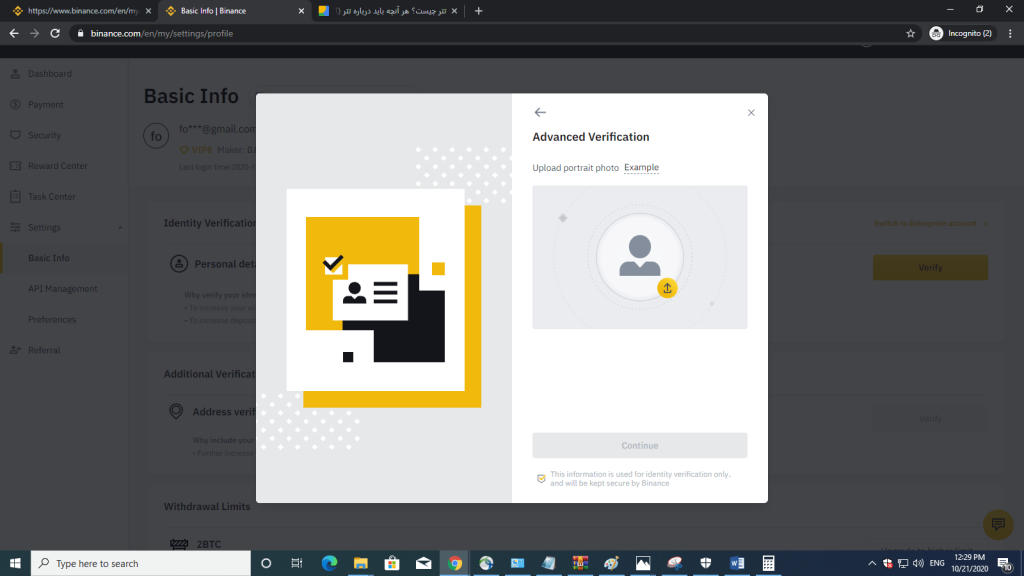Open Security in the sidebar

point(44,135)
